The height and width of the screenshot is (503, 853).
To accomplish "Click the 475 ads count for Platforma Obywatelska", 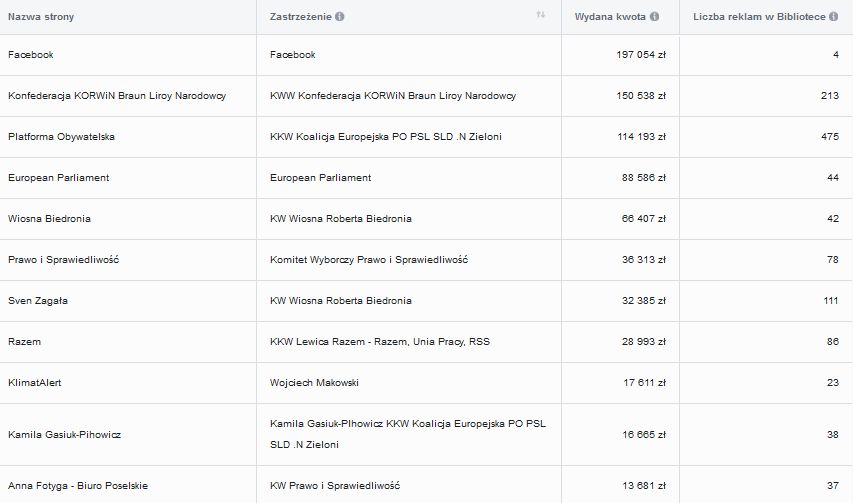I will click(x=829, y=137).
